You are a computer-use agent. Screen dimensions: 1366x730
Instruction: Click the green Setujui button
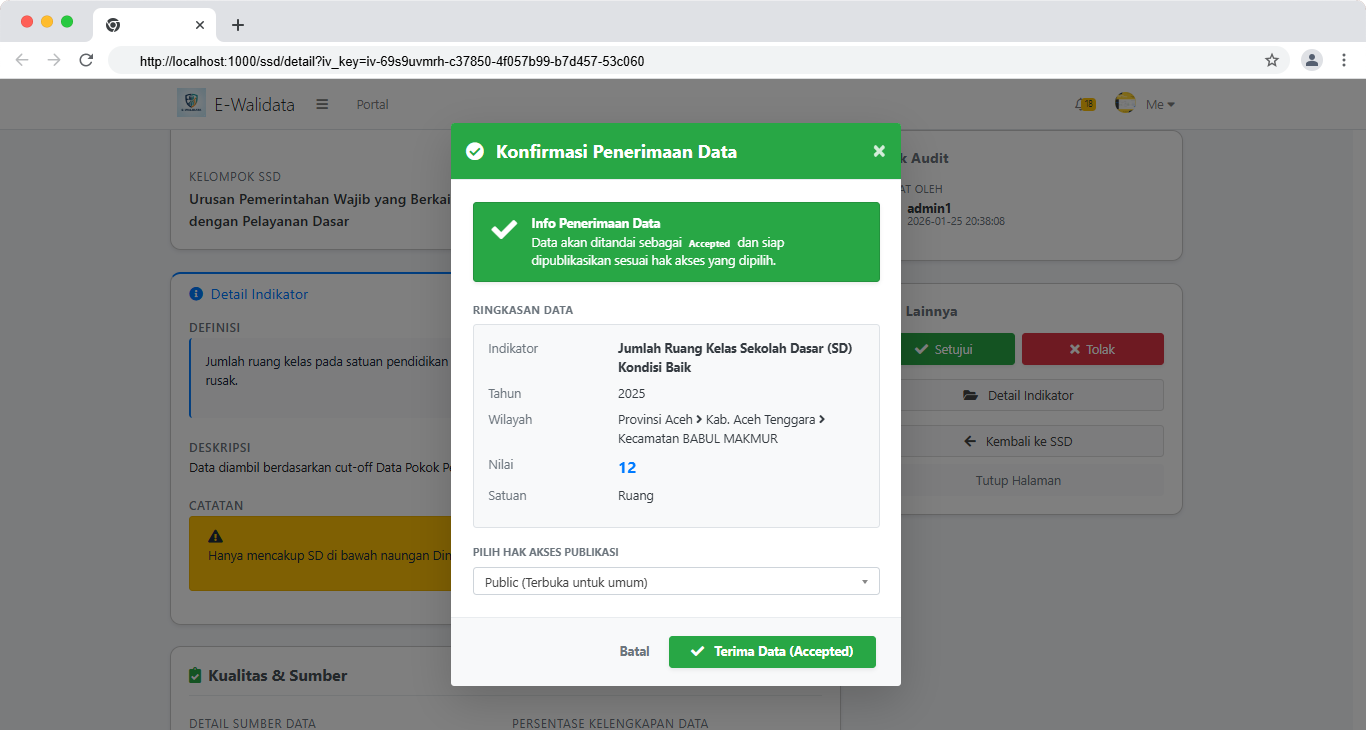click(x=943, y=349)
